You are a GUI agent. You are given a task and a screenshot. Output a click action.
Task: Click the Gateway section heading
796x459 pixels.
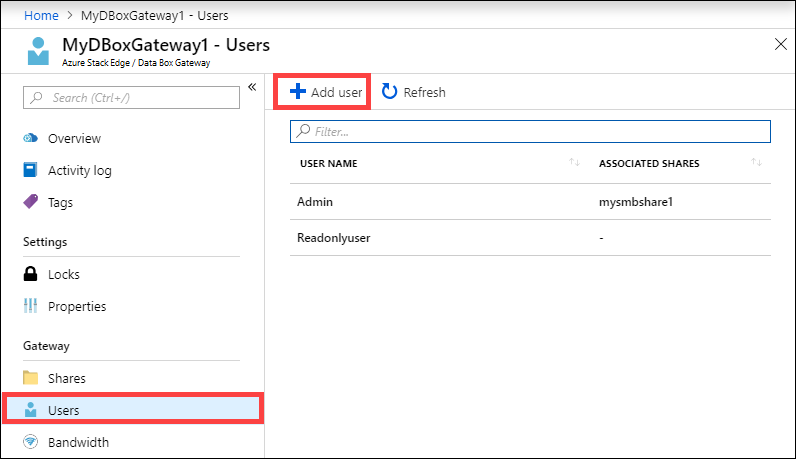tap(46, 346)
